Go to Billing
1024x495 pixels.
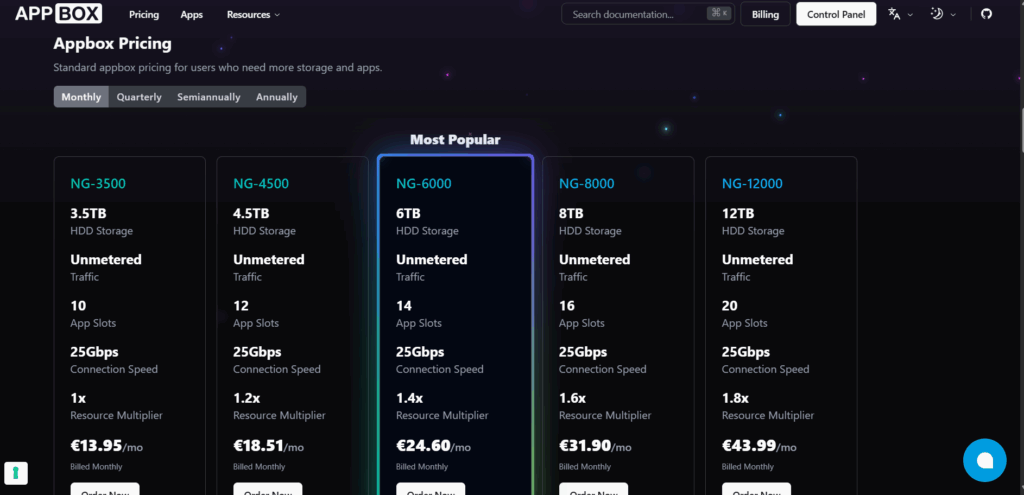tap(765, 14)
